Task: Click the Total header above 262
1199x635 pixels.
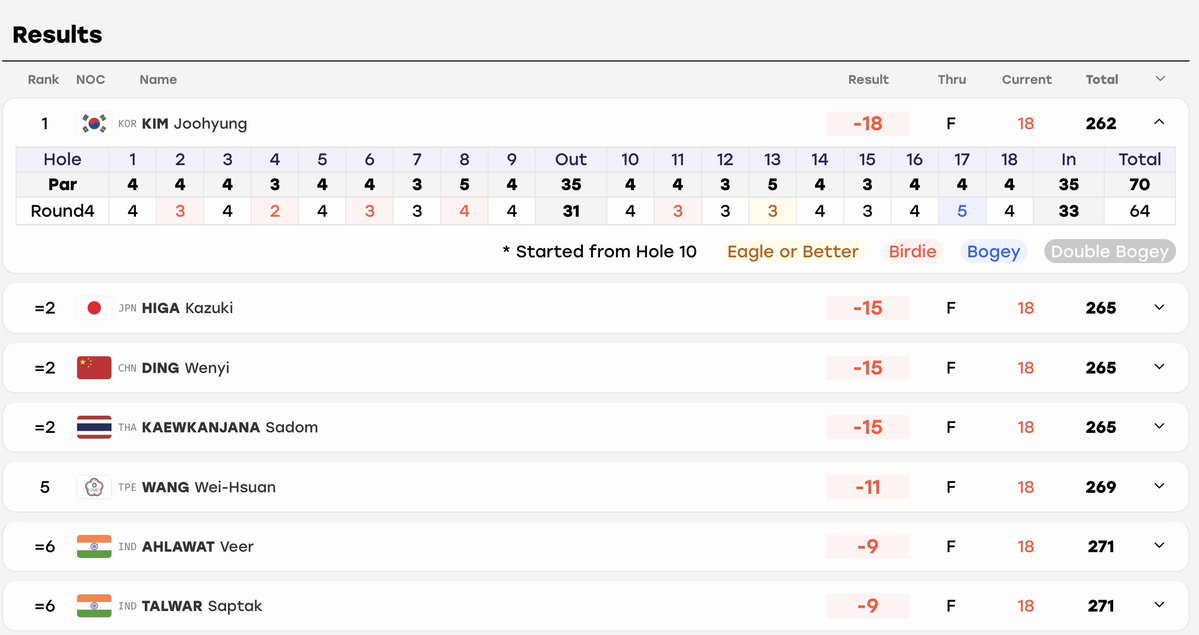Action: [1102, 79]
